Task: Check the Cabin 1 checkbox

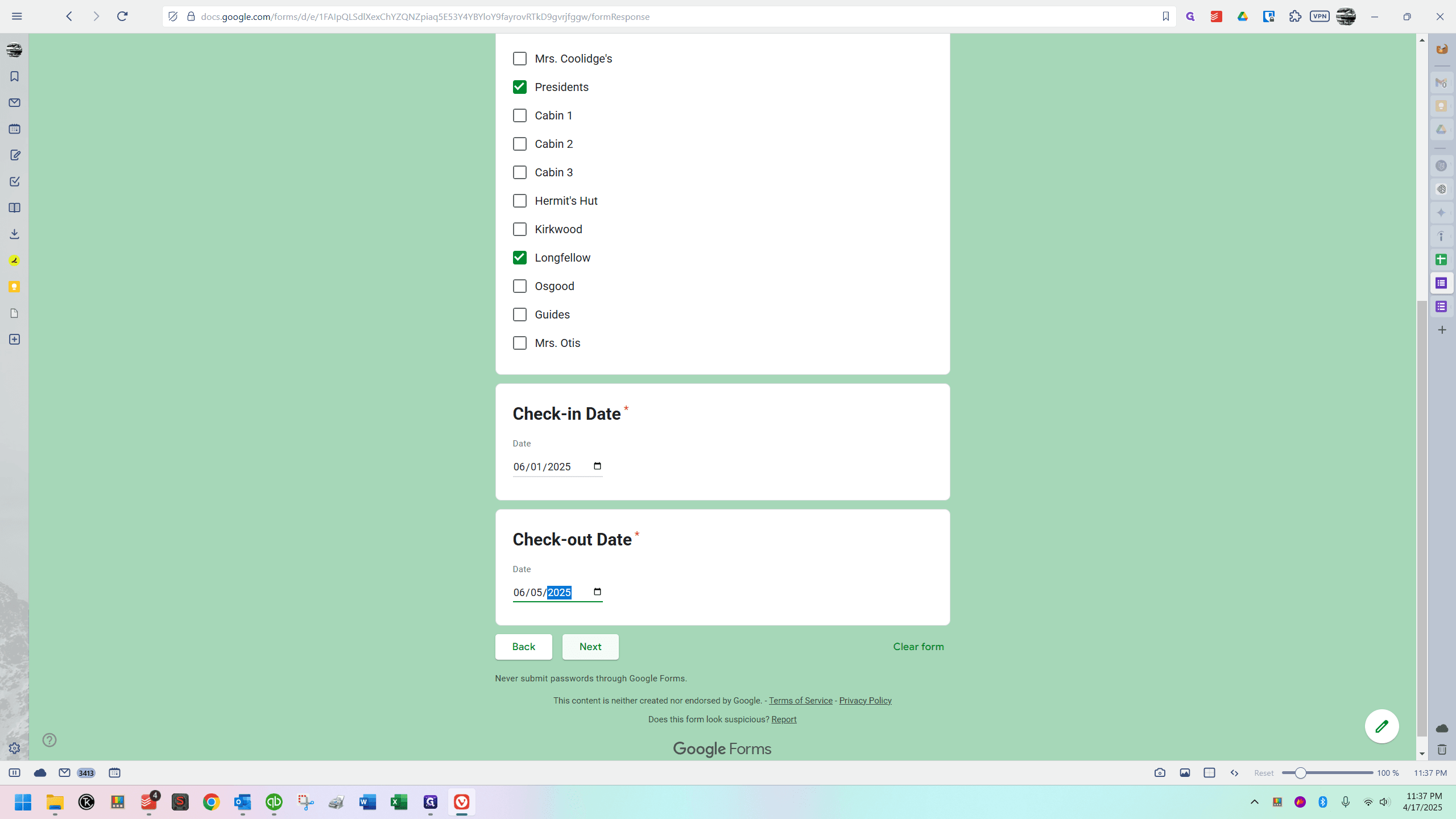Action: click(x=519, y=115)
